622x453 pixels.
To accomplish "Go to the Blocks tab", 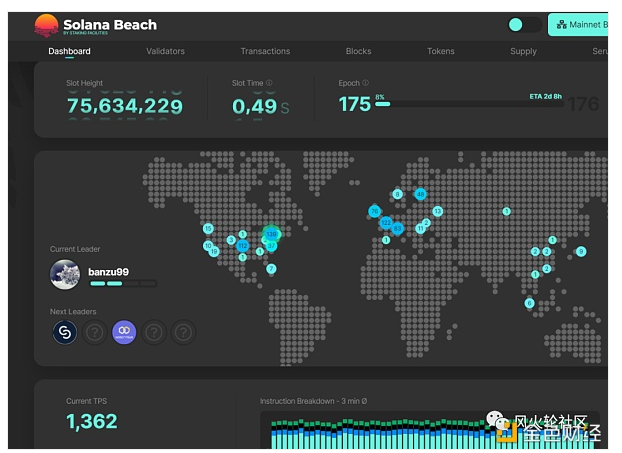I will (x=358, y=51).
